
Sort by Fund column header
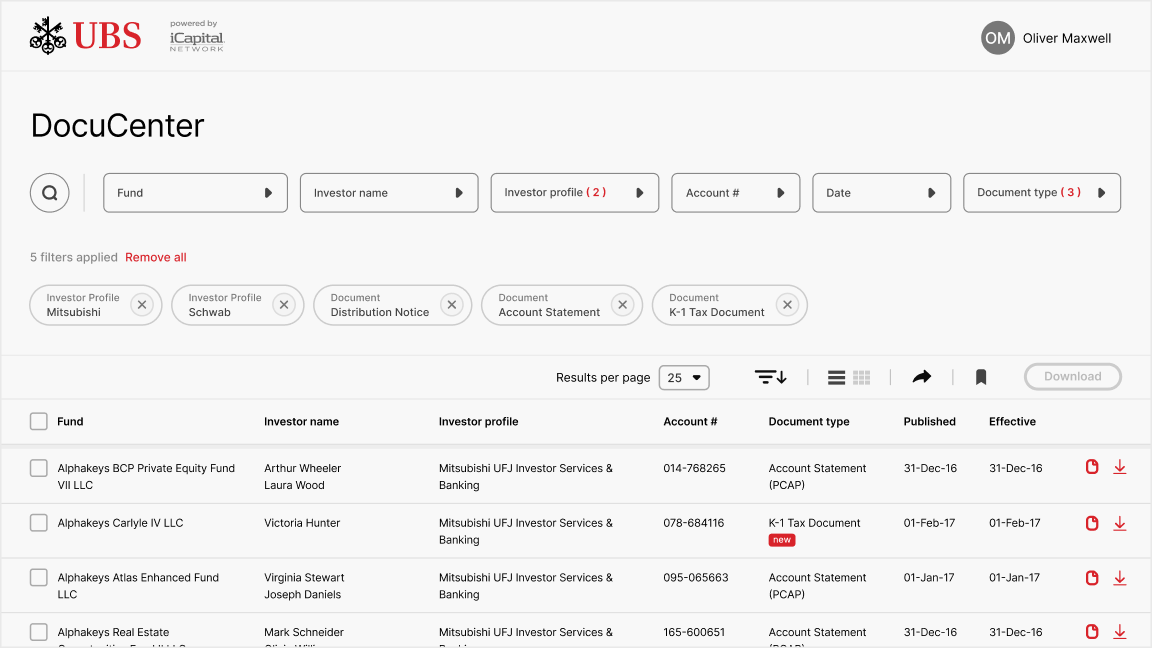coord(71,421)
